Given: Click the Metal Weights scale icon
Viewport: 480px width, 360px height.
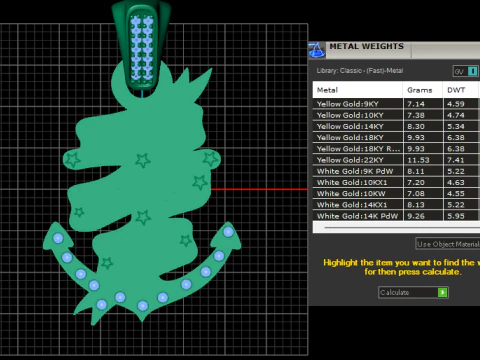Looking at the screenshot, I should pos(316,50).
